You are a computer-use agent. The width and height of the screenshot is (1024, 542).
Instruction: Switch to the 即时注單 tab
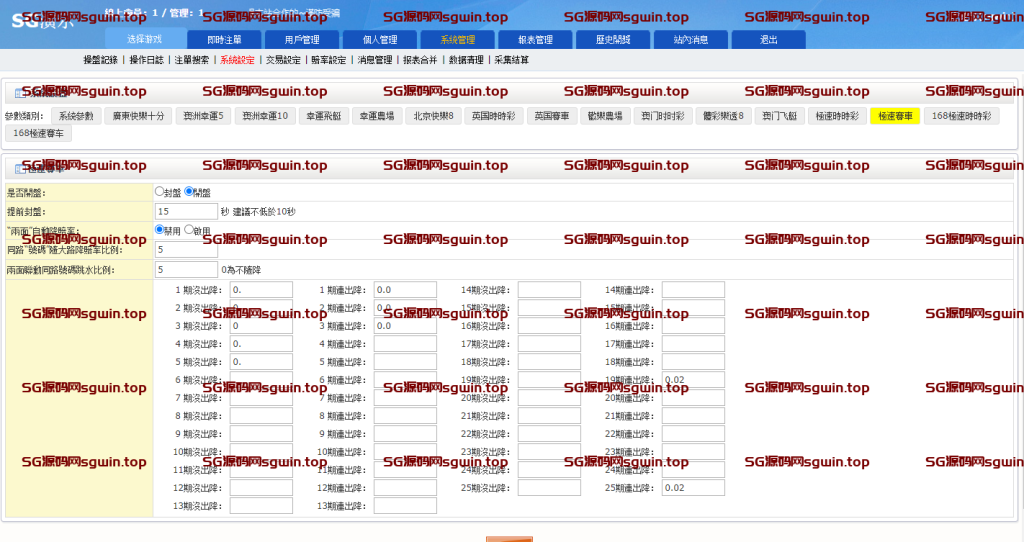click(x=224, y=40)
